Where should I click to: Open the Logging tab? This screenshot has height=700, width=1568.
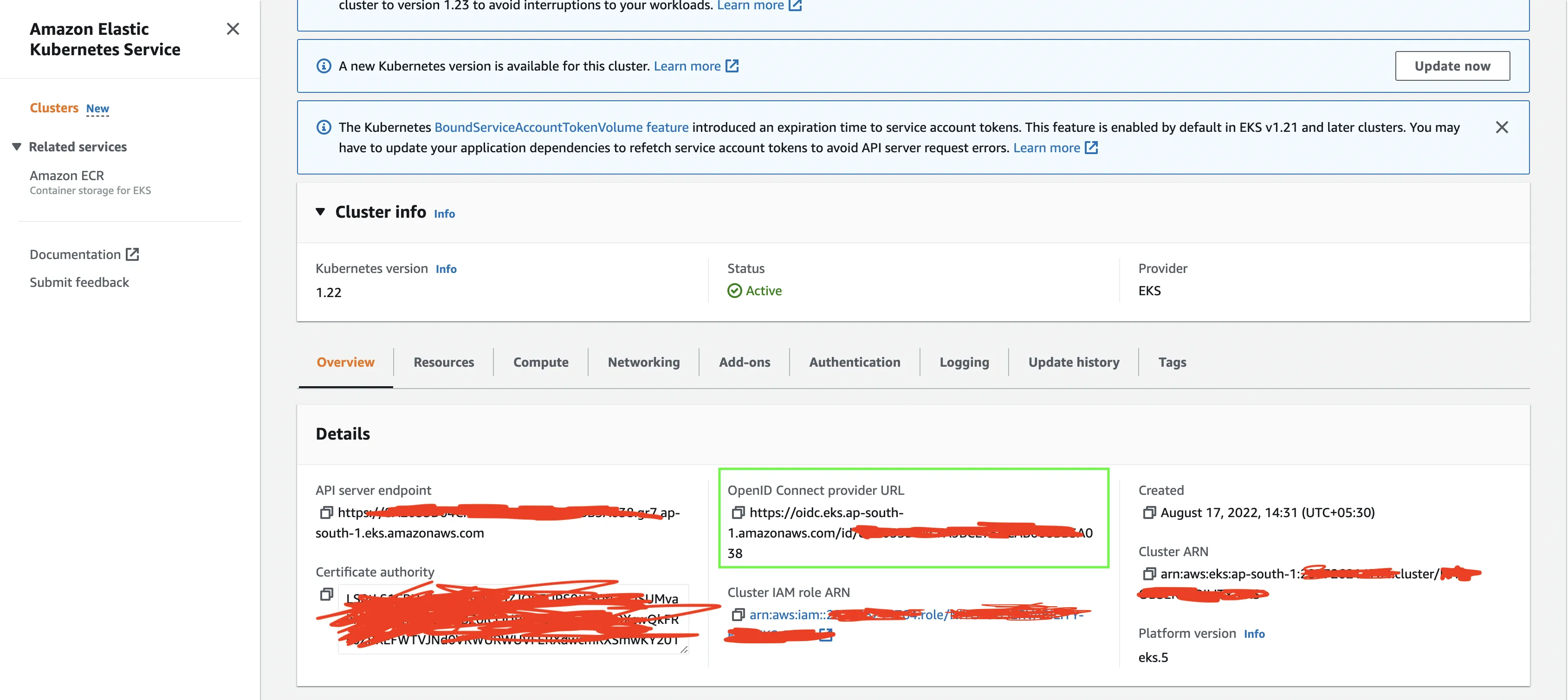[x=964, y=362]
